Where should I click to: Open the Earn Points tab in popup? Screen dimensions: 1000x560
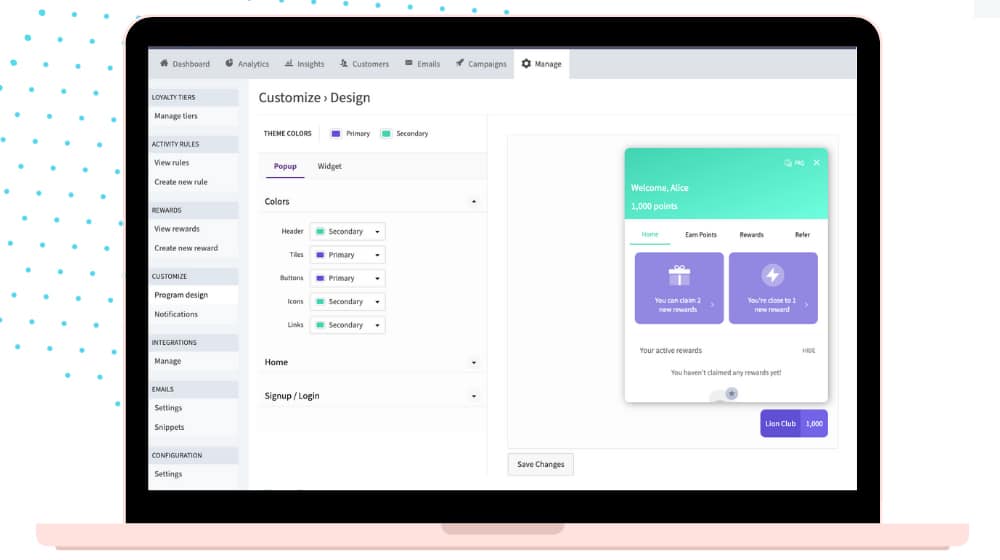(x=700, y=235)
